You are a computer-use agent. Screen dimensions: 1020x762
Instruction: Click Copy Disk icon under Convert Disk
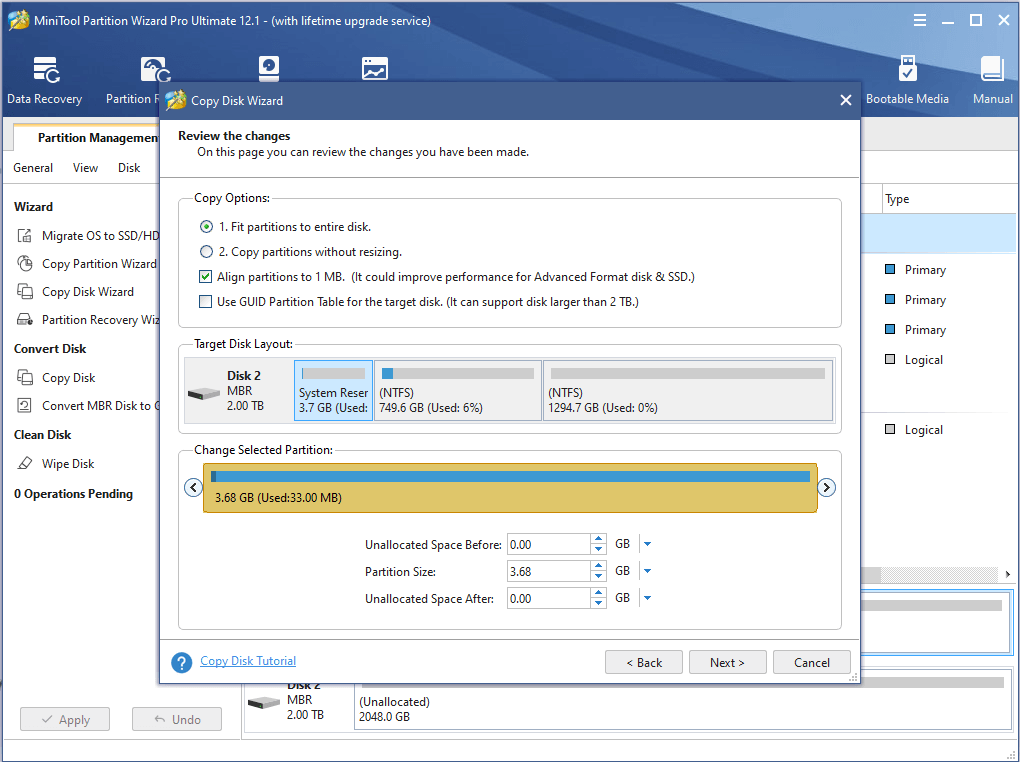click(x=25, y=377)
